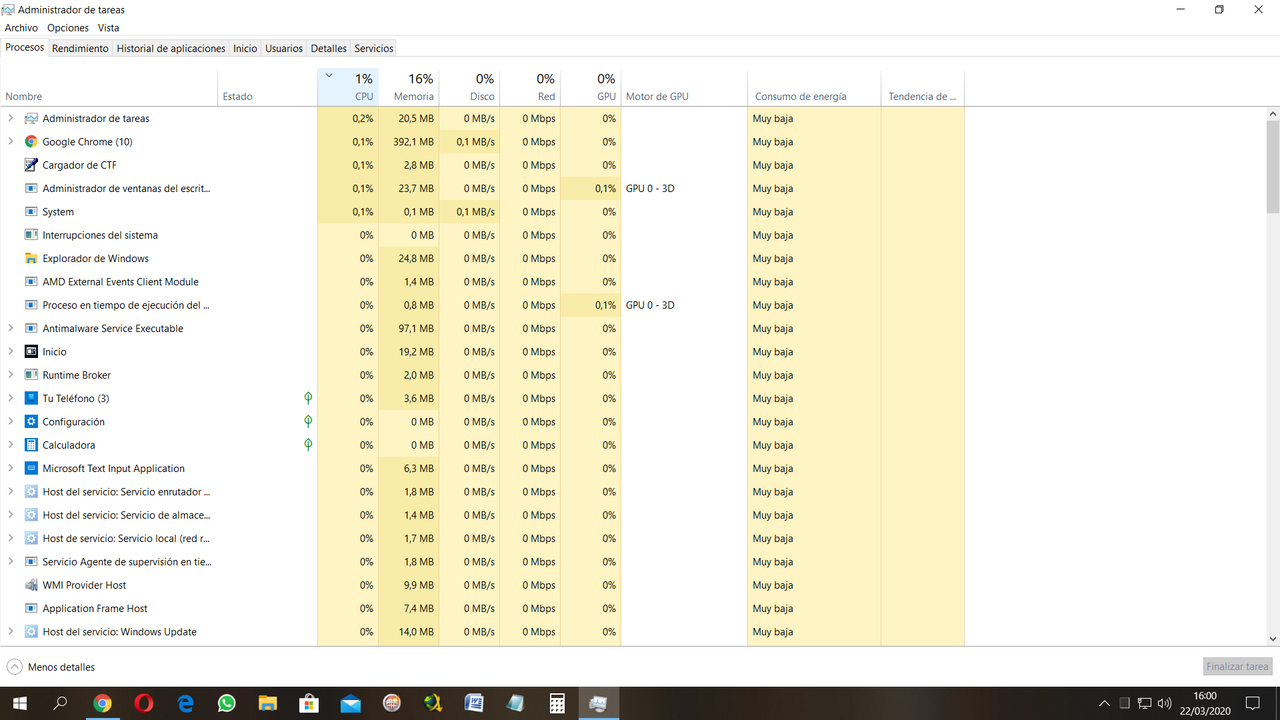Image resolution: width=1280 pixels, height=720 pixels.
Task: Sort processes by the CPU column header
Action: (x=348, y=88)
